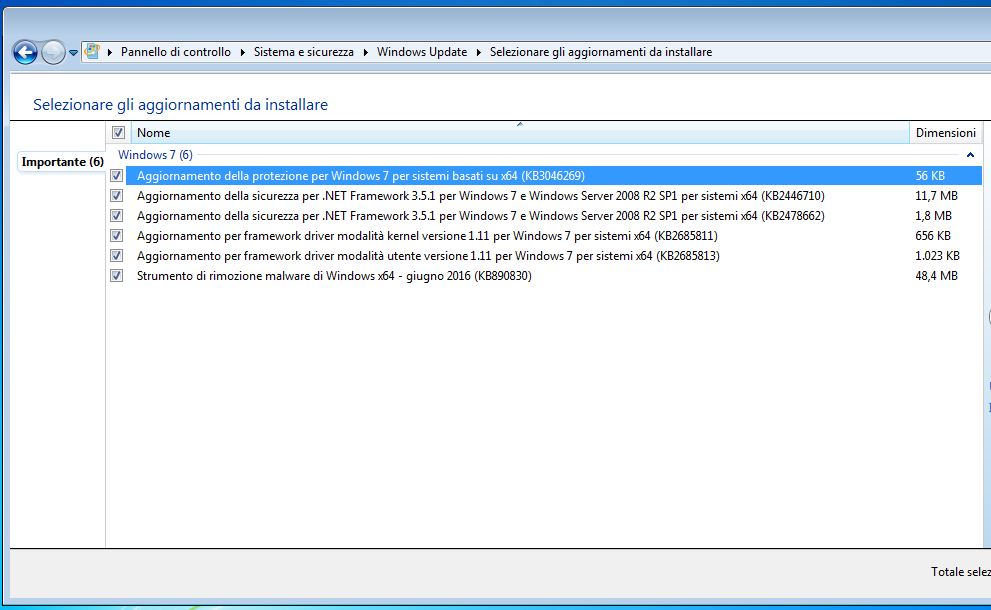The image size is (991, 610).
Task: Select user driver framework update KB2685813
Action: tap(428, 256)
